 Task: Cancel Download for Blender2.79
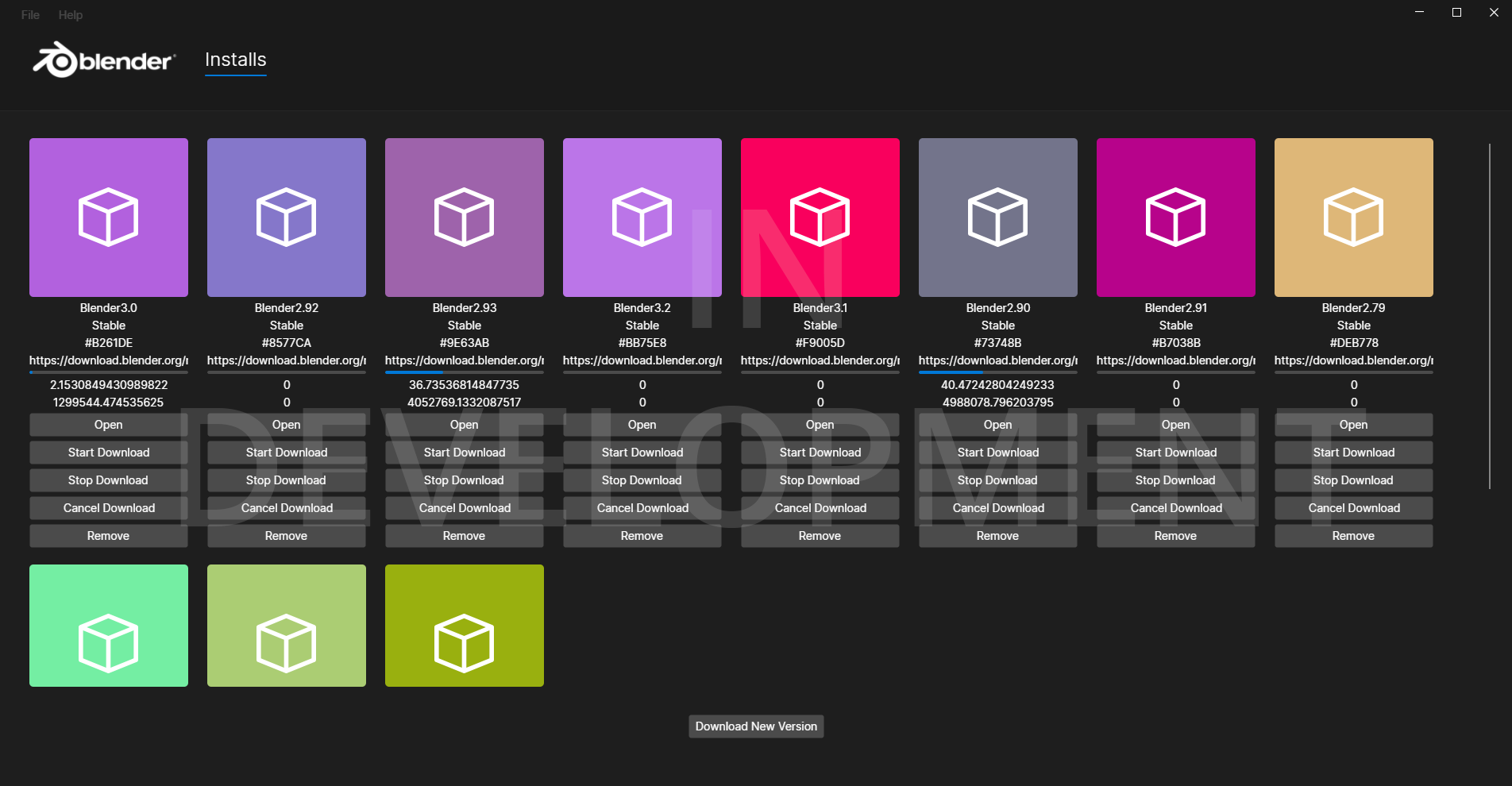tap(1354, 508)
